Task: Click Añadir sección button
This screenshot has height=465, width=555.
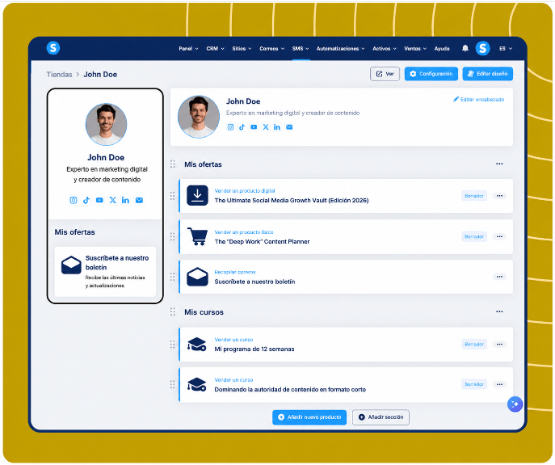Action: pyautogui.click(x=381, y=417)
